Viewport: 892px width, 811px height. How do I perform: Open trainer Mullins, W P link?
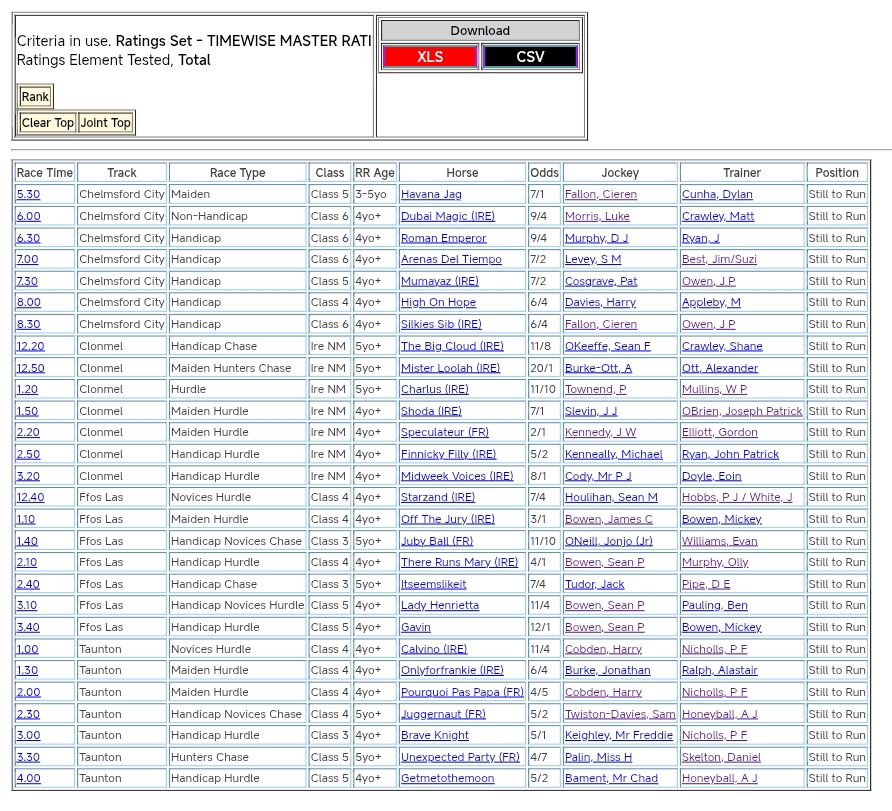pos(714,389)
